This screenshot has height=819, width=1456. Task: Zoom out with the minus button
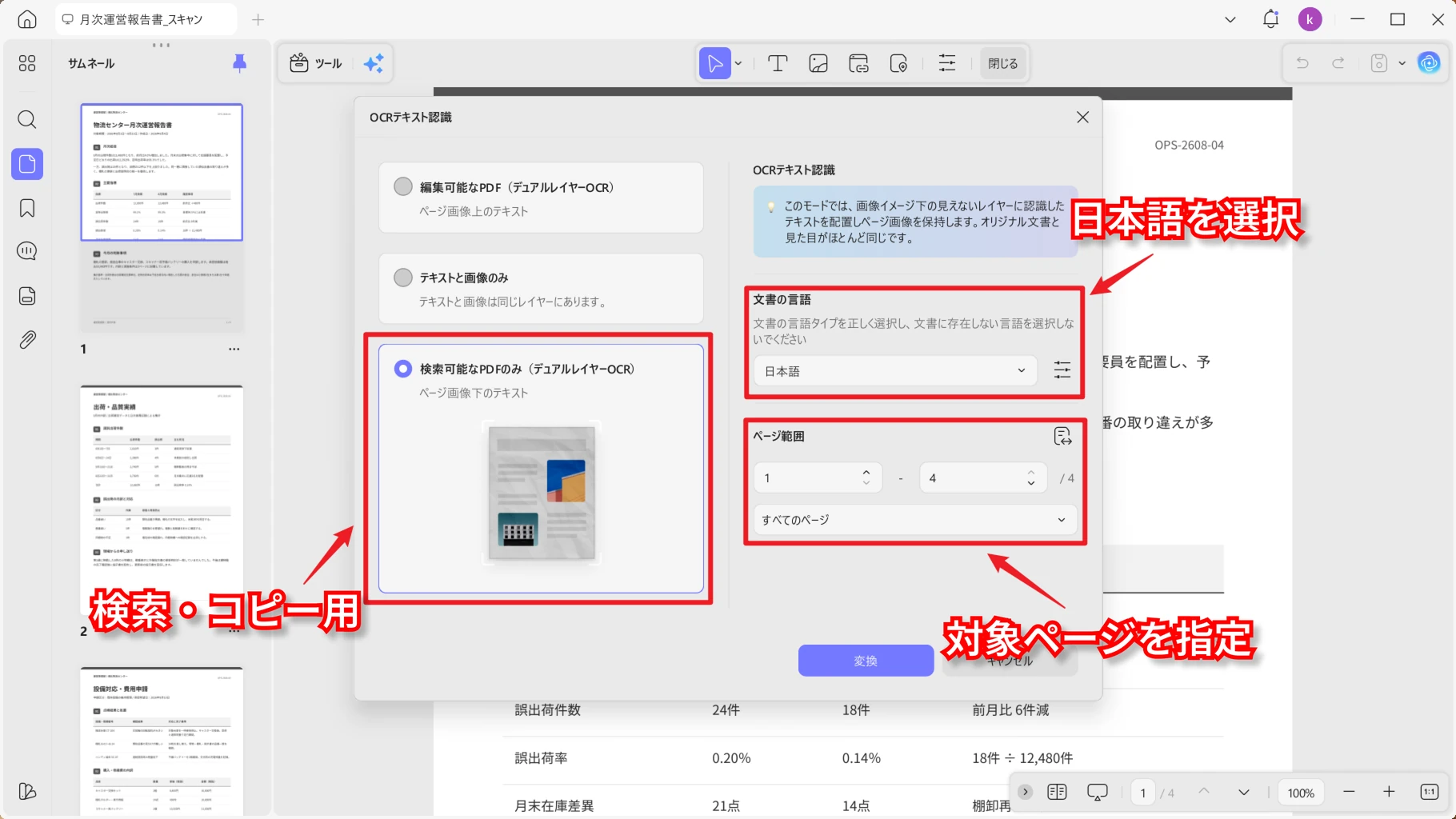point(1349,792)
